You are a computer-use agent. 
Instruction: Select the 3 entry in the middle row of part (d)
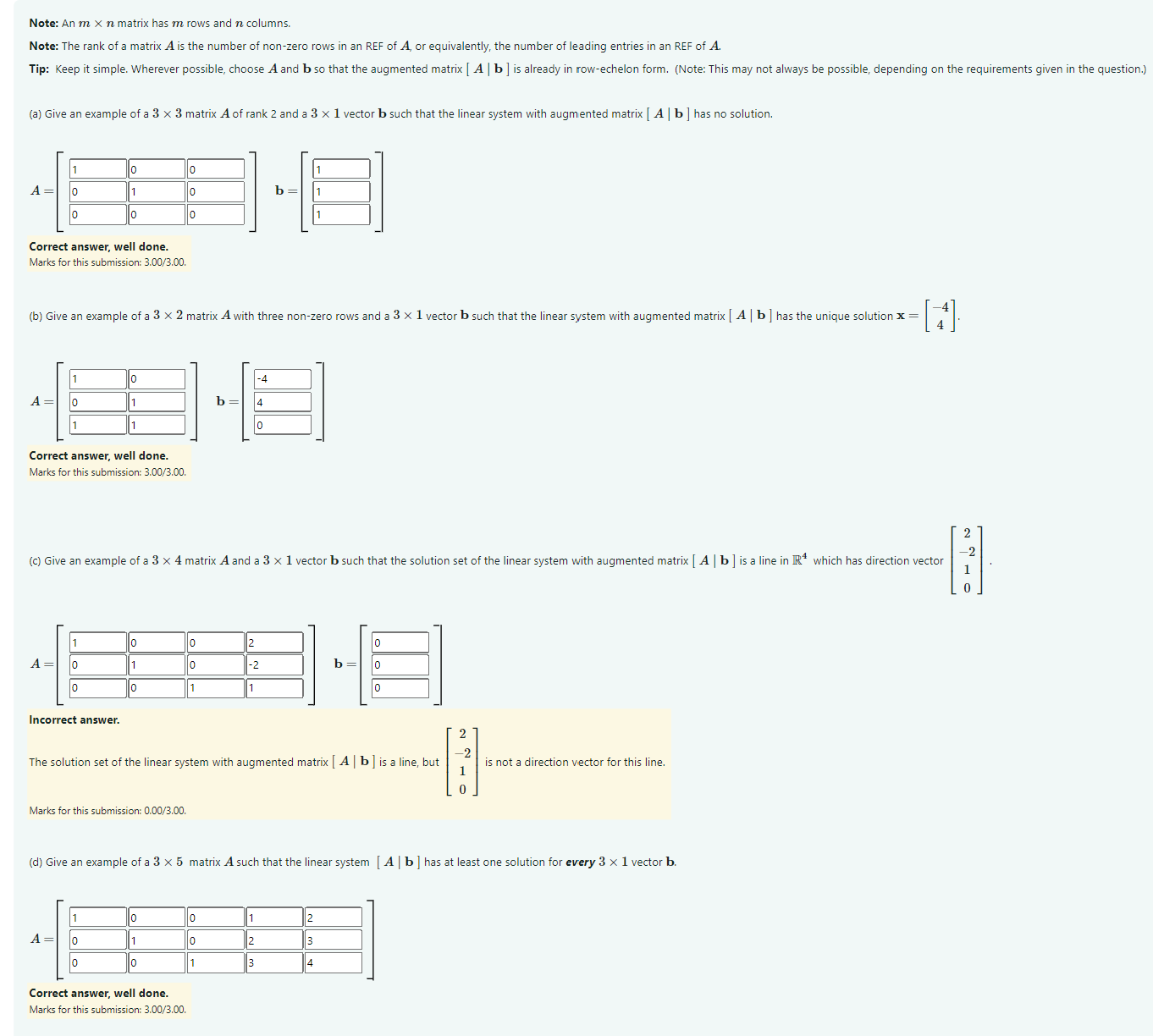[x=334, y=940]
